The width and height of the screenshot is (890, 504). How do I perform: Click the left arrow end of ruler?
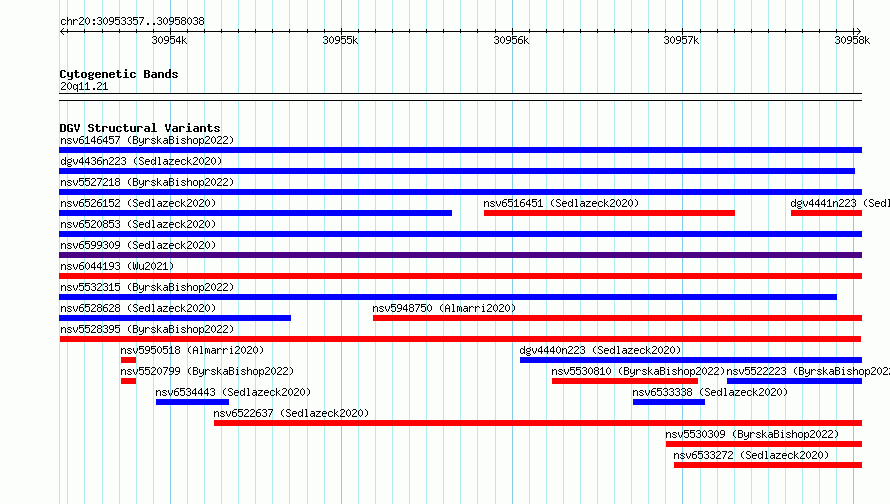click(x=62, y=31)
